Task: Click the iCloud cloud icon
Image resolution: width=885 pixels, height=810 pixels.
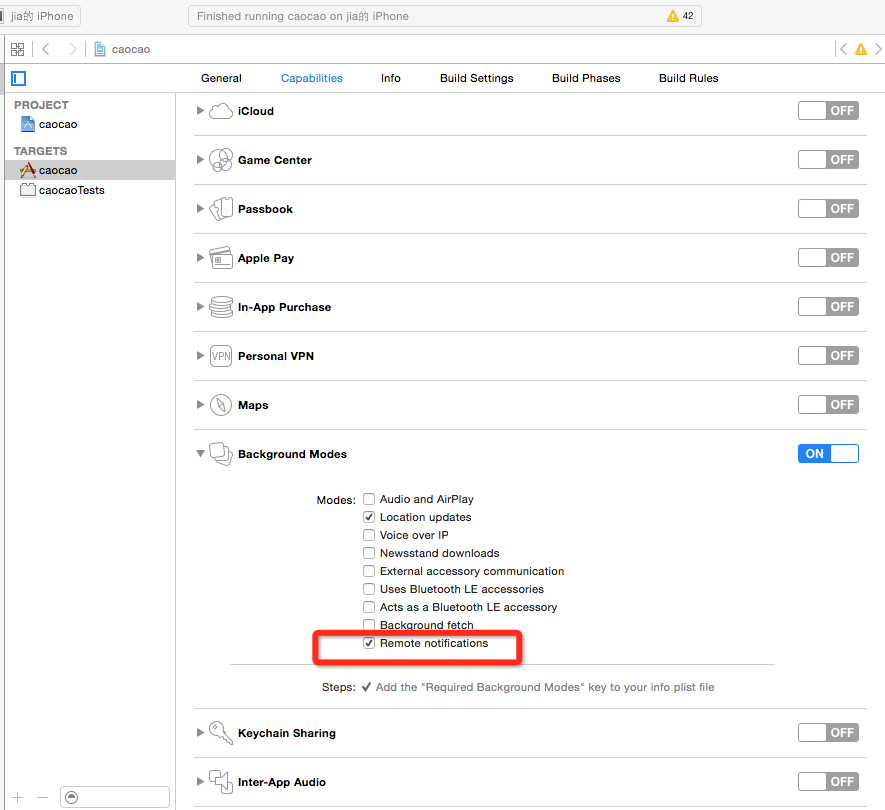Action: (221, 111)
